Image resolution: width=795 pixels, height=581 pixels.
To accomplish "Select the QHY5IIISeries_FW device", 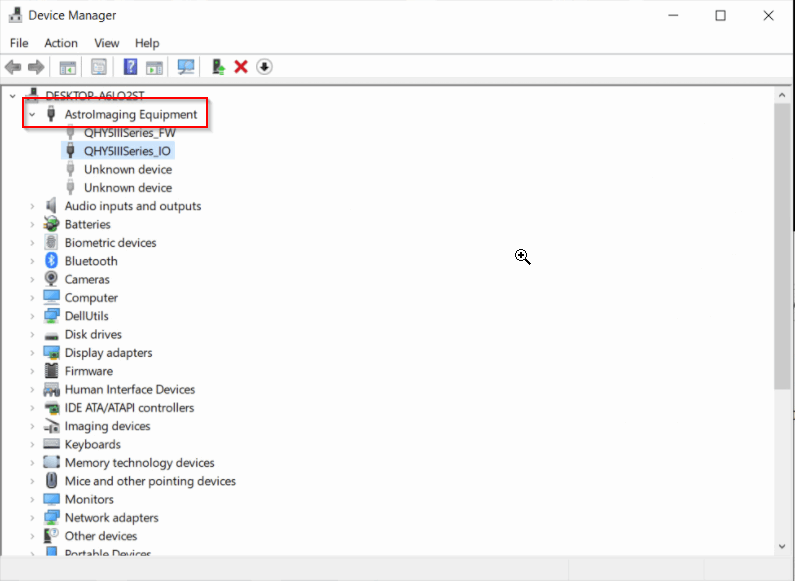I will (x=130, y=133).
